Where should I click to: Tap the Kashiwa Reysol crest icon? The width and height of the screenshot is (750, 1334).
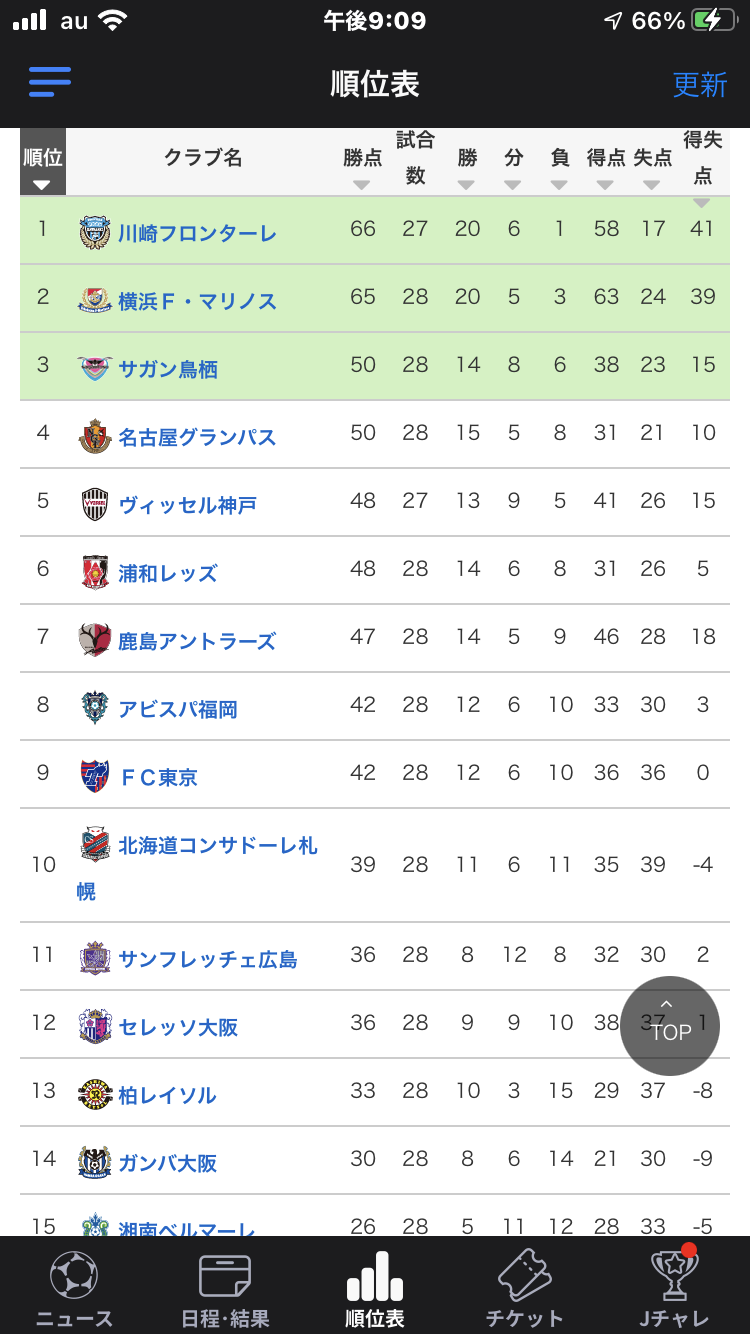click(x=94, y=1094)
